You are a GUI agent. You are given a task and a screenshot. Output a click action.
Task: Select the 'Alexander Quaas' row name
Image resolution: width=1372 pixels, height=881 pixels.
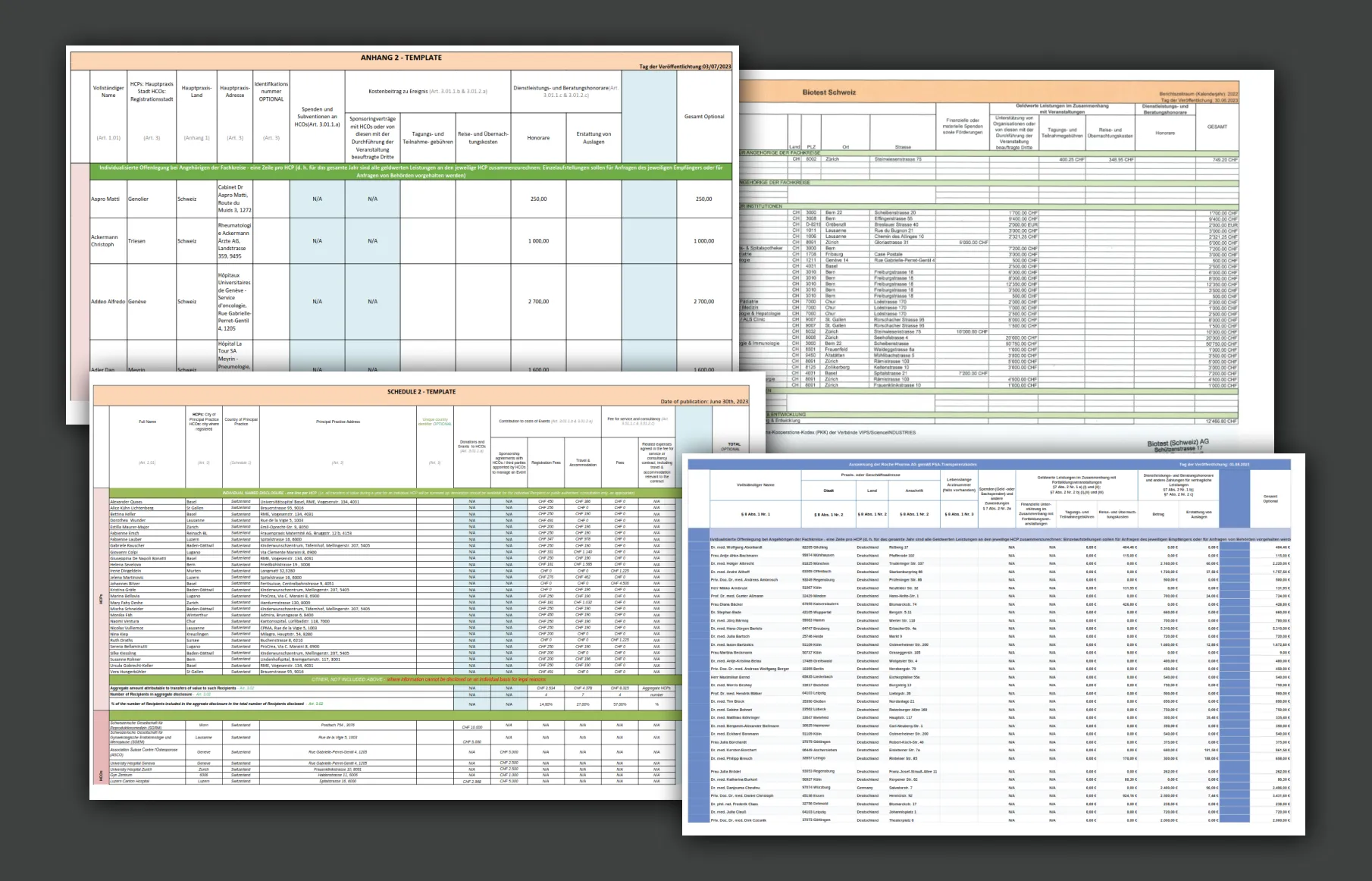(126, 502)
